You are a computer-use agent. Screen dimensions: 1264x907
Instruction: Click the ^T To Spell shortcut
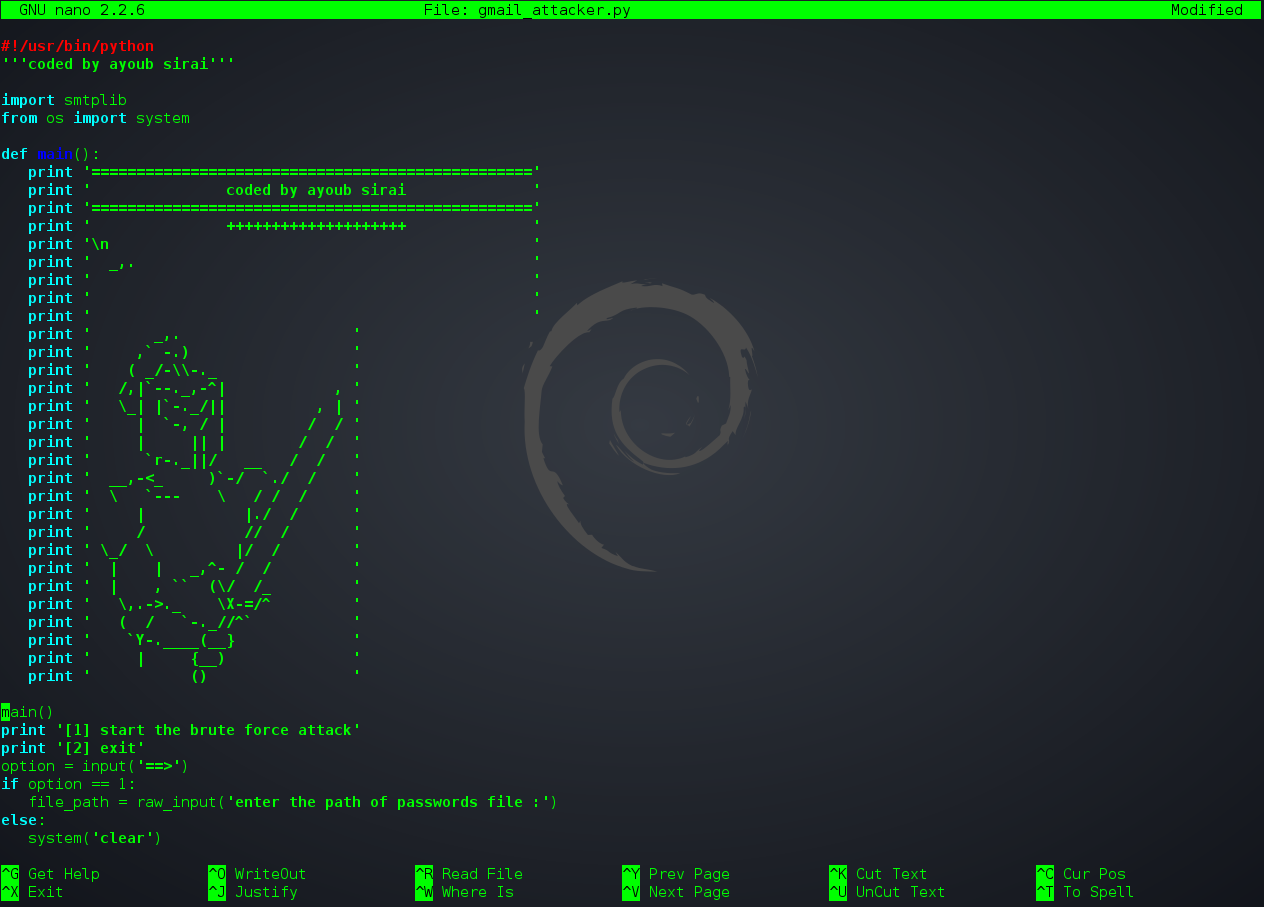coord(1085,892)
